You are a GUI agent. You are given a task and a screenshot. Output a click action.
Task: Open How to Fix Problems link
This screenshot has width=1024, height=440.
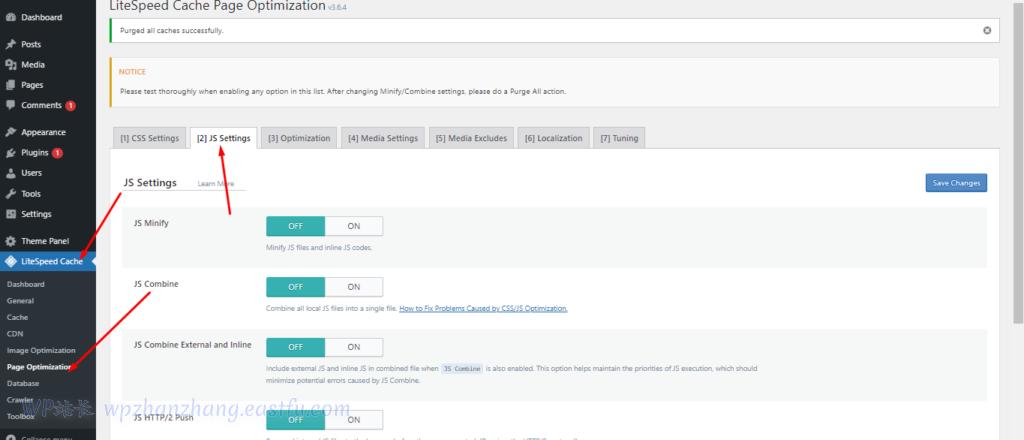coord(483,309)
